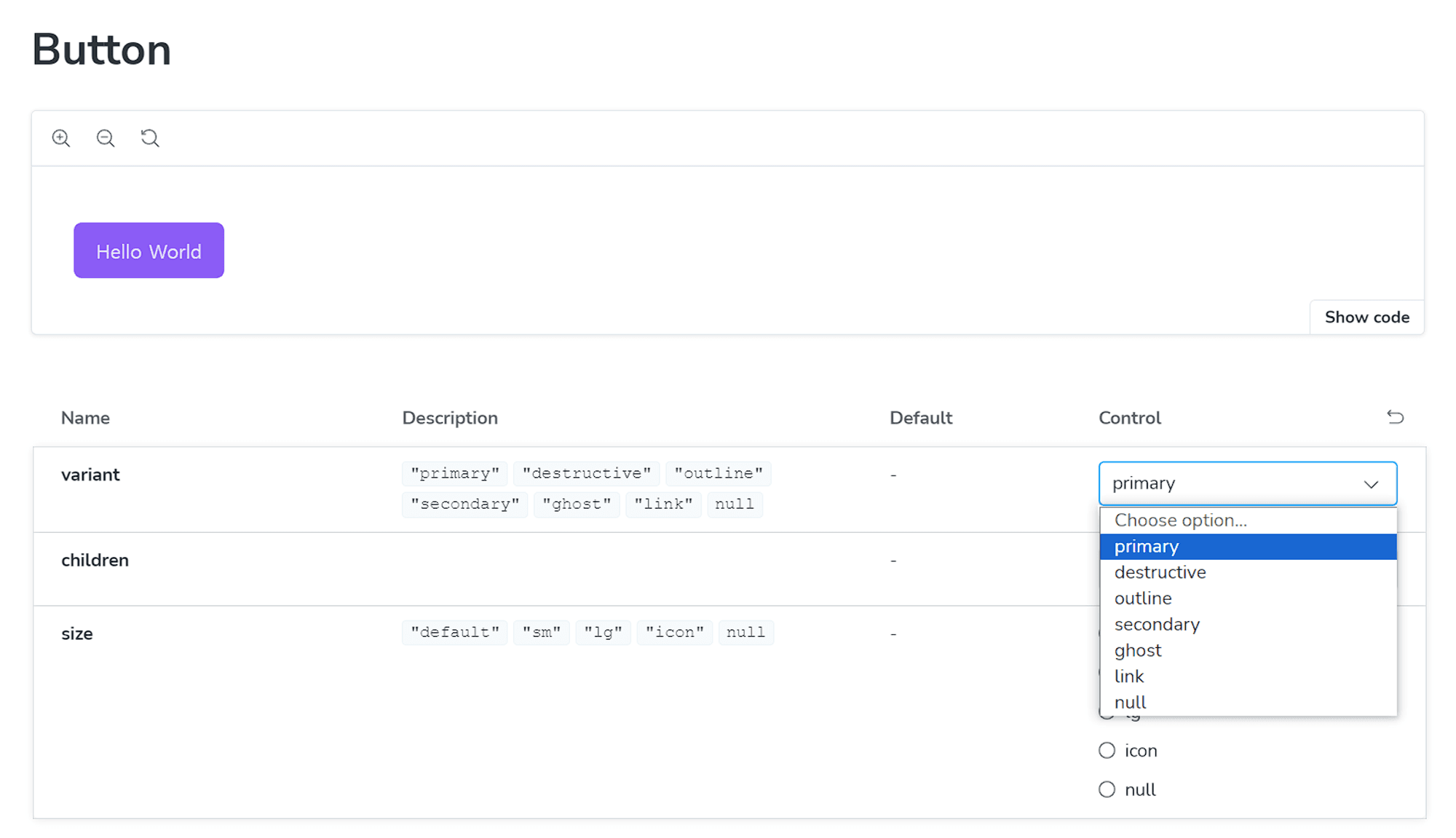
Task: Click the children name row area
Action: pos(95,559)
